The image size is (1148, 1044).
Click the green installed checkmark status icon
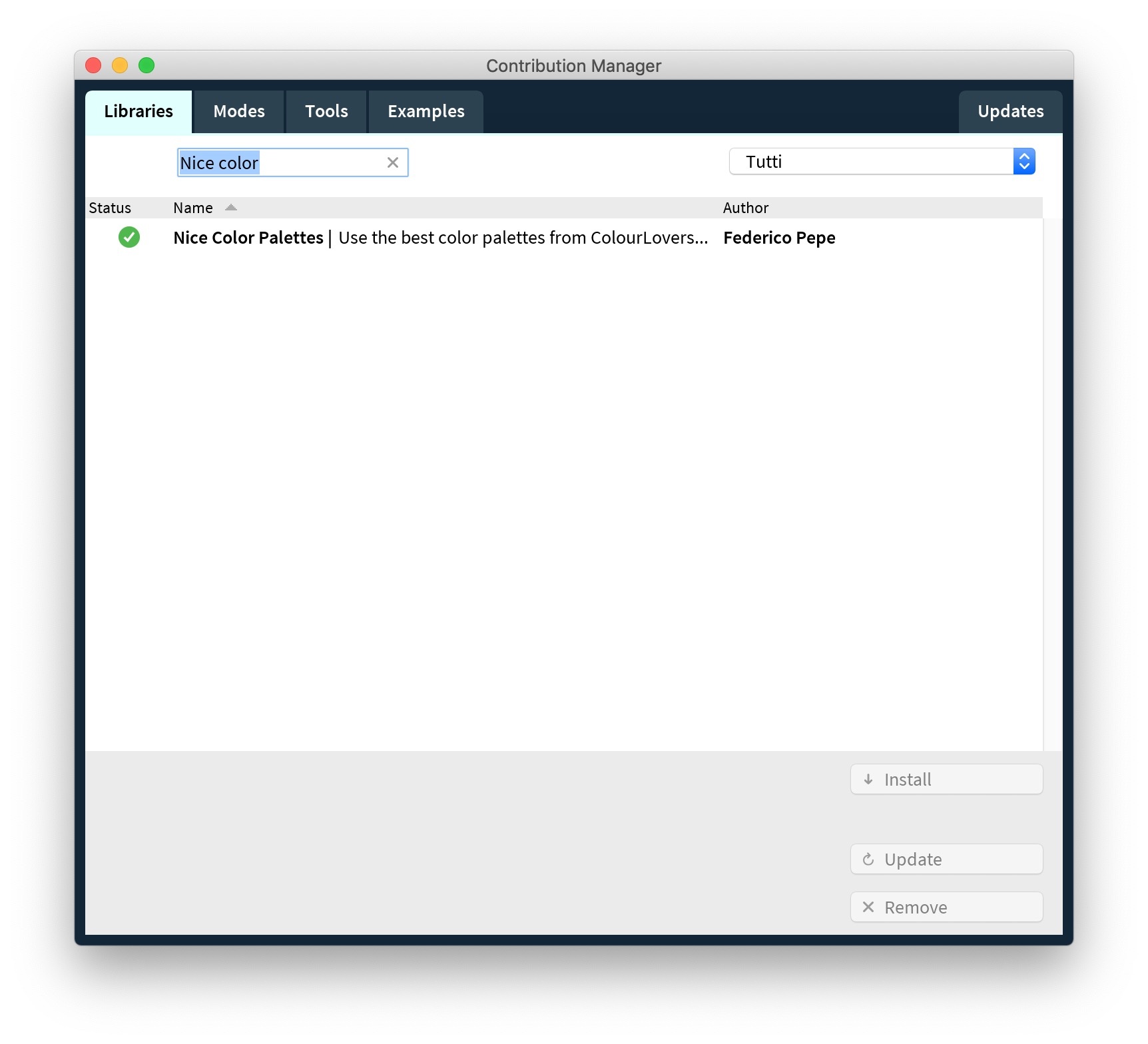(129, 238)
